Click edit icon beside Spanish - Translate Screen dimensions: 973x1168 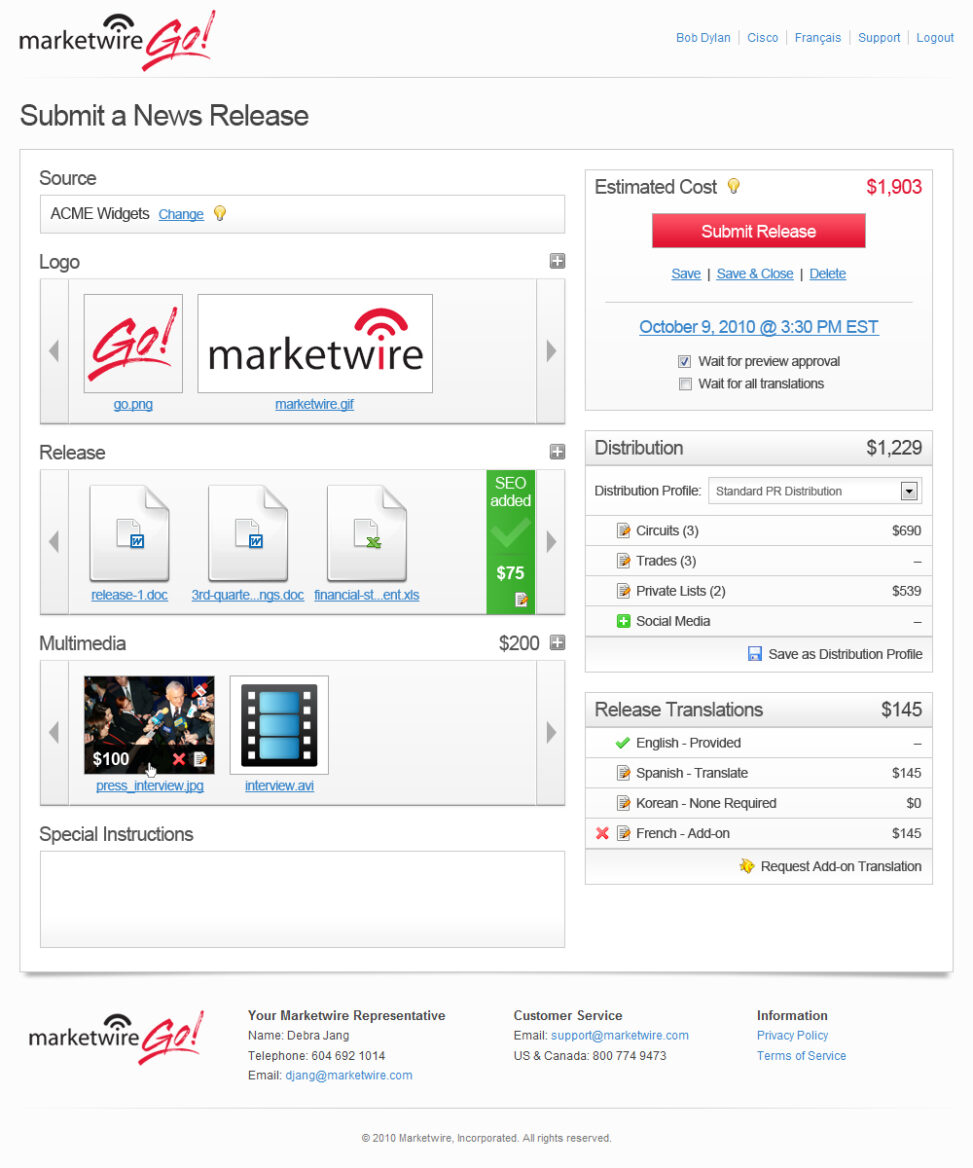tap(624, 773)
